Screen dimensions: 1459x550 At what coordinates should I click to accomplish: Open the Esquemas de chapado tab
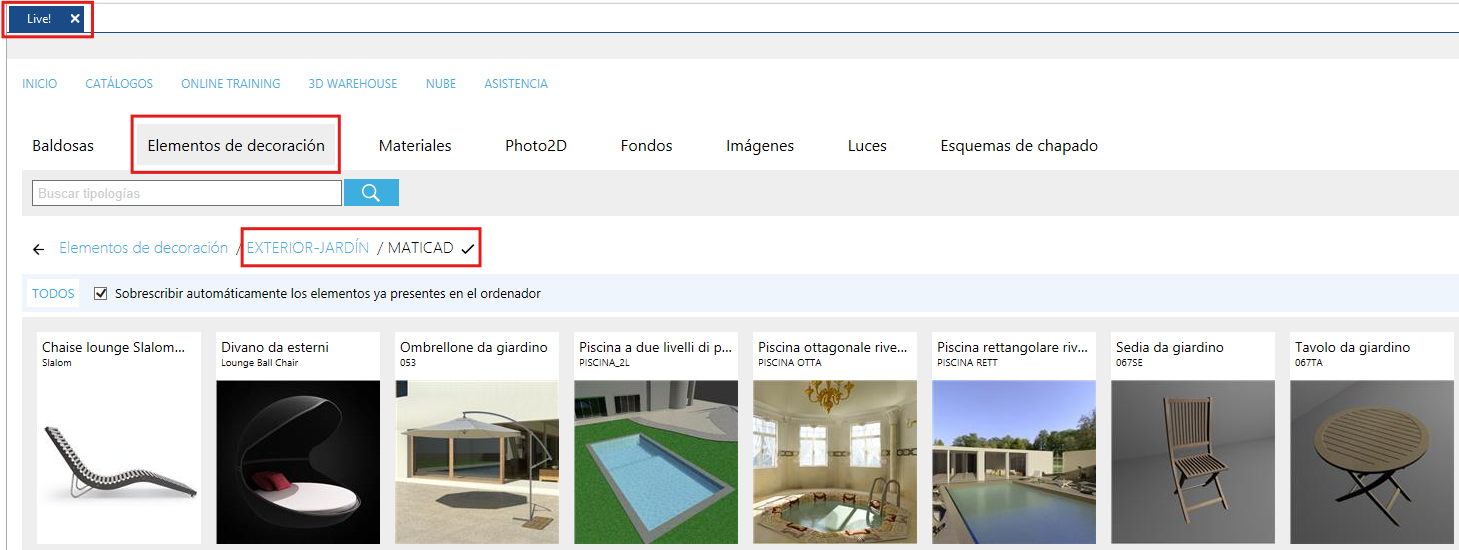[x=1019, y=146]
